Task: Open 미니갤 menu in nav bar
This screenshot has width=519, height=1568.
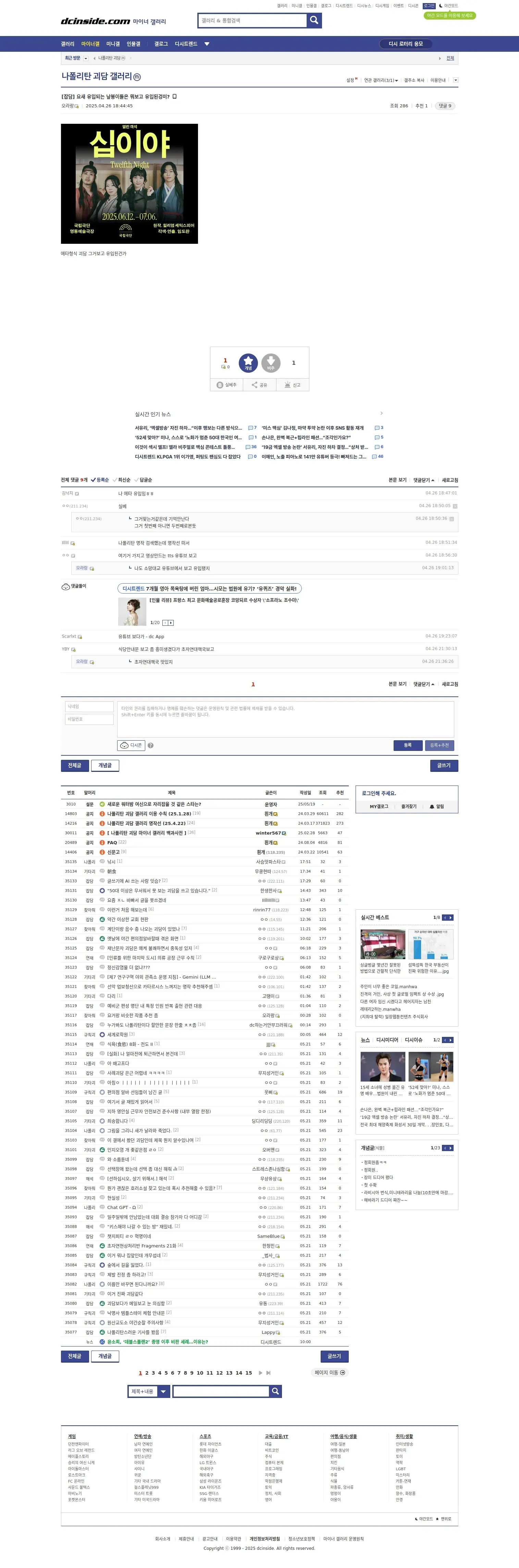Action: (x=113, y=44)
